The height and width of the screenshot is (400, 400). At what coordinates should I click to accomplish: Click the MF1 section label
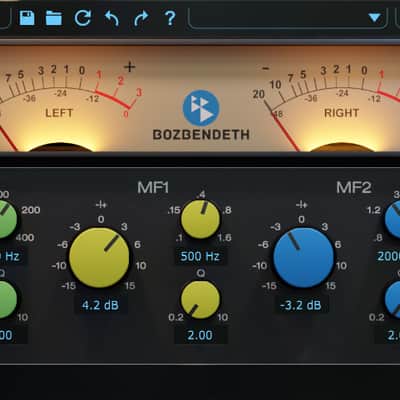click(x=153, y=188)
